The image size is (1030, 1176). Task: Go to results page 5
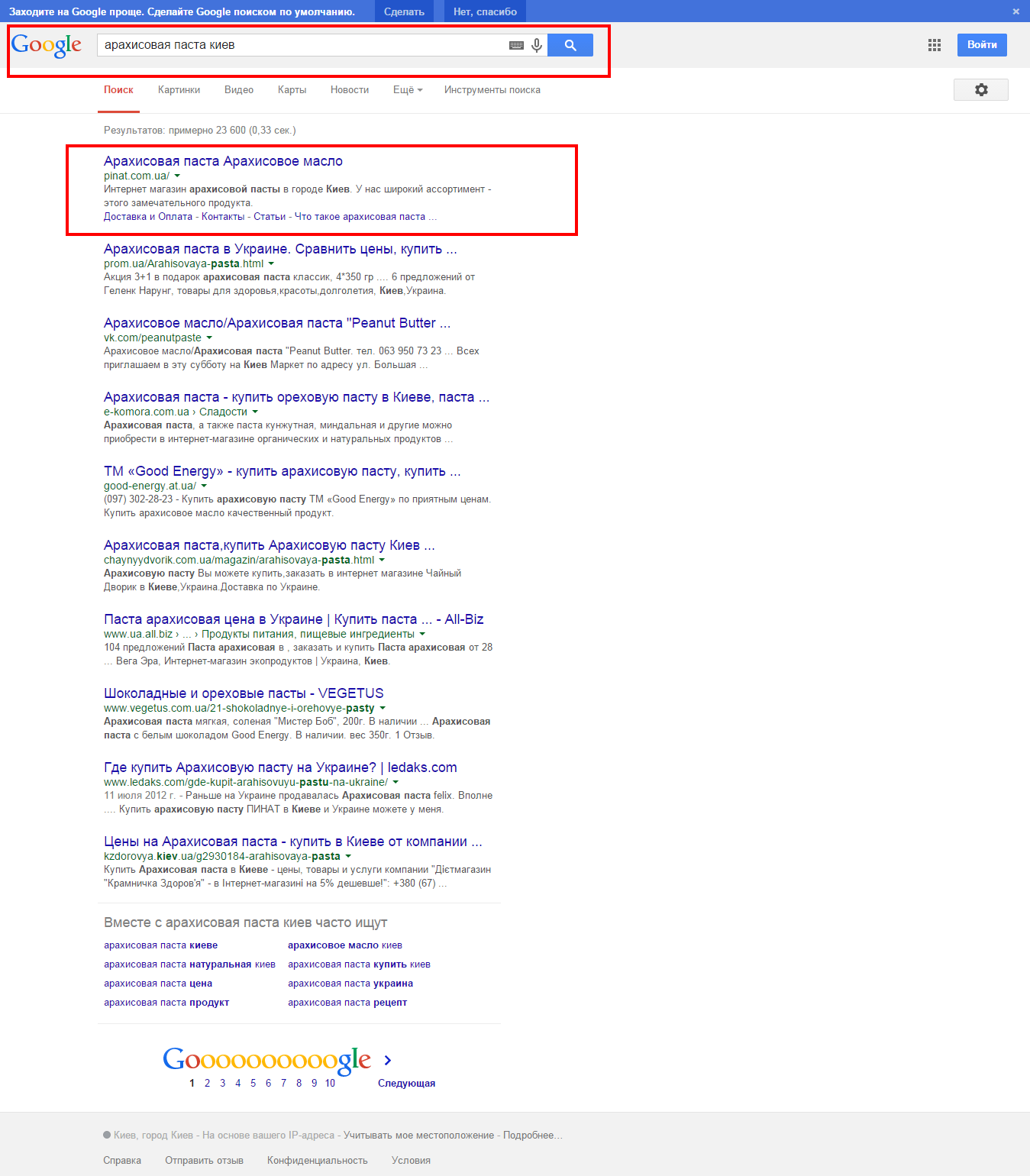253,1083
